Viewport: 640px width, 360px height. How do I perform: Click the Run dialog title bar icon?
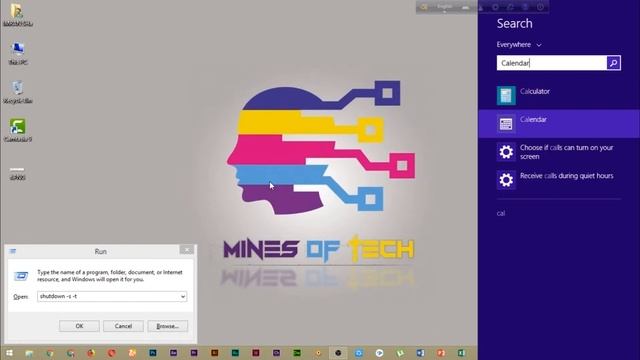coord(13,251)
